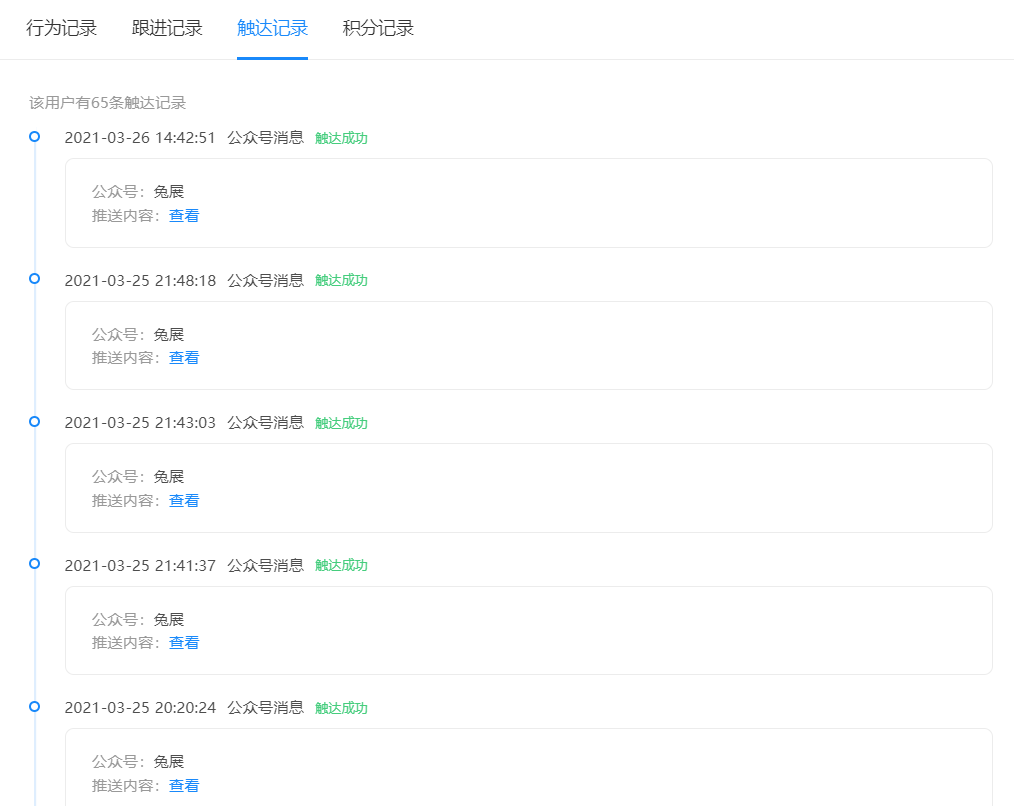
Task: Click 兔展 account name in 21:41:37 card
Action: click(x=169, y=620)
